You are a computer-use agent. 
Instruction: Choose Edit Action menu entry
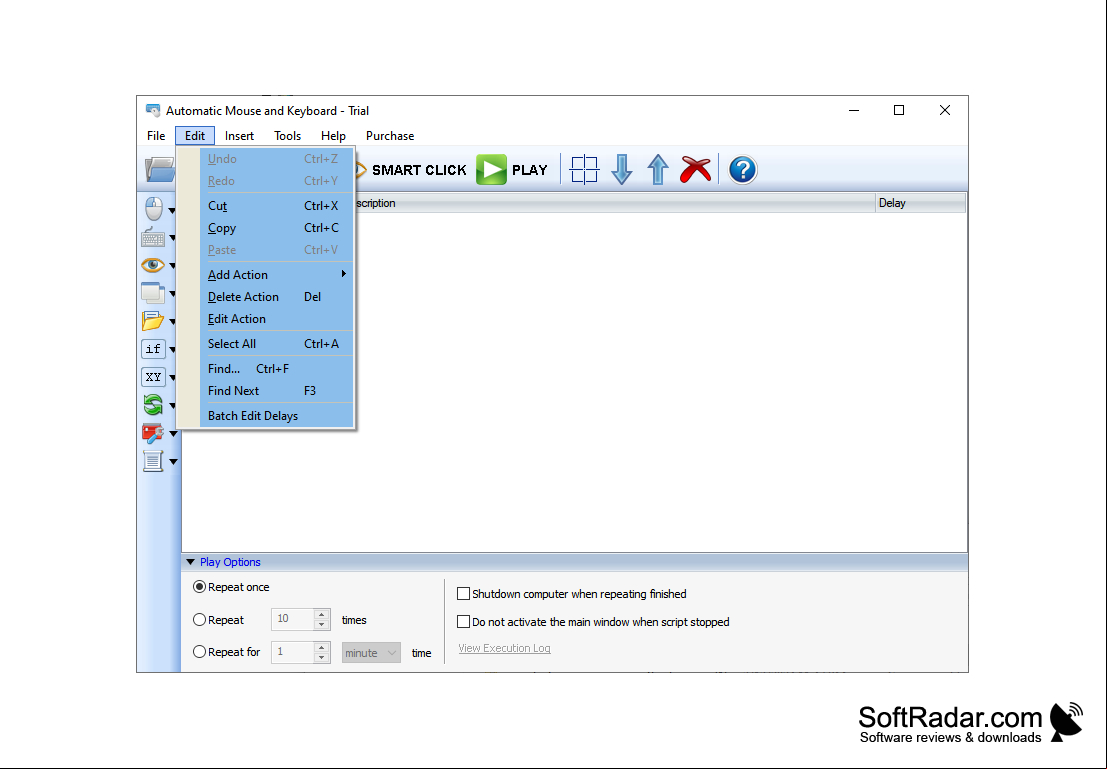276,318
